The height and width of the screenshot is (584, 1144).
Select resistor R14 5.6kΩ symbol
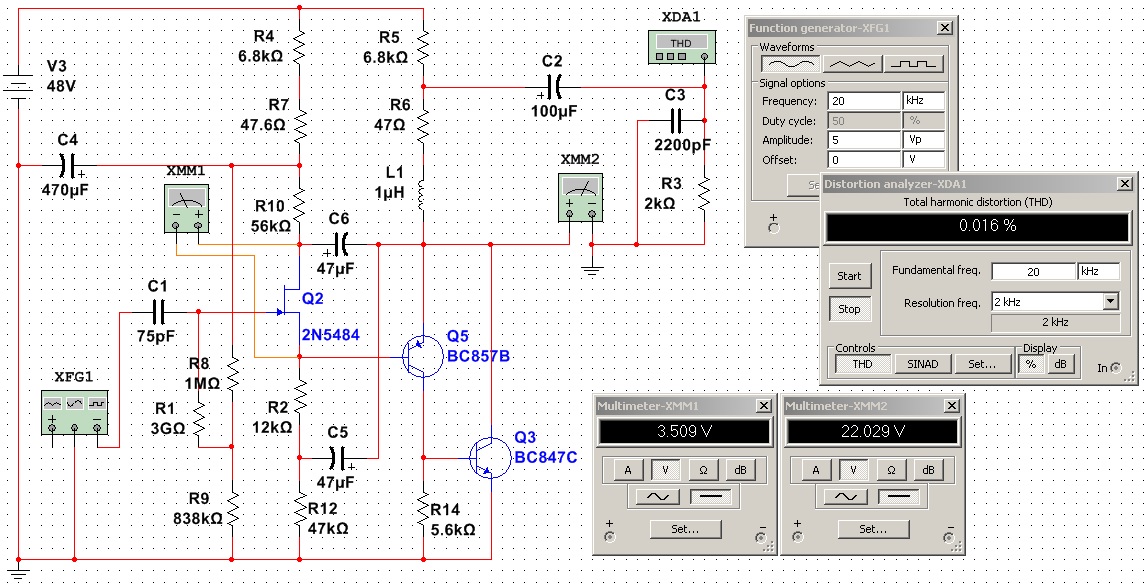click(x=423, y=510)
